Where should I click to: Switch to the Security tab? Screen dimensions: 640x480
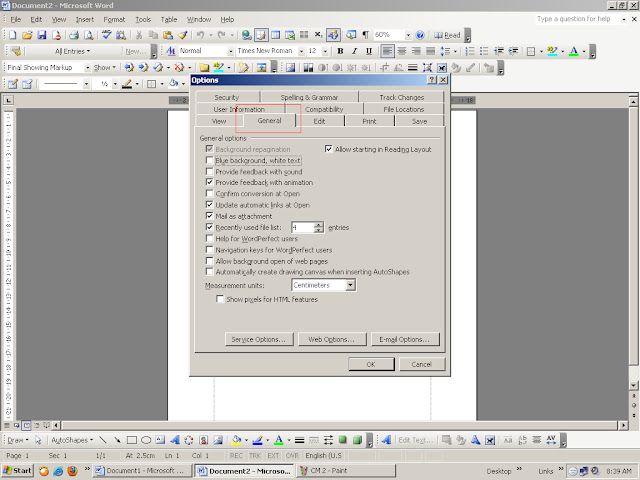coord(227,97)
